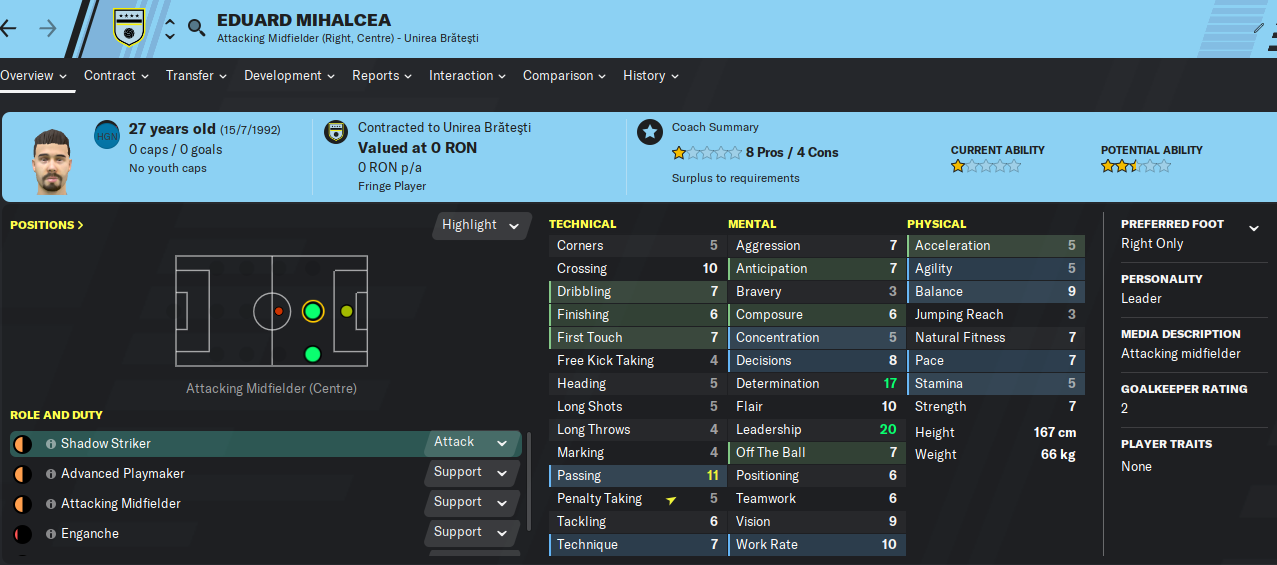Click the Positions heading link
Screen dimensions: 1277x565
pyautogui.click(x=47, y=225)
